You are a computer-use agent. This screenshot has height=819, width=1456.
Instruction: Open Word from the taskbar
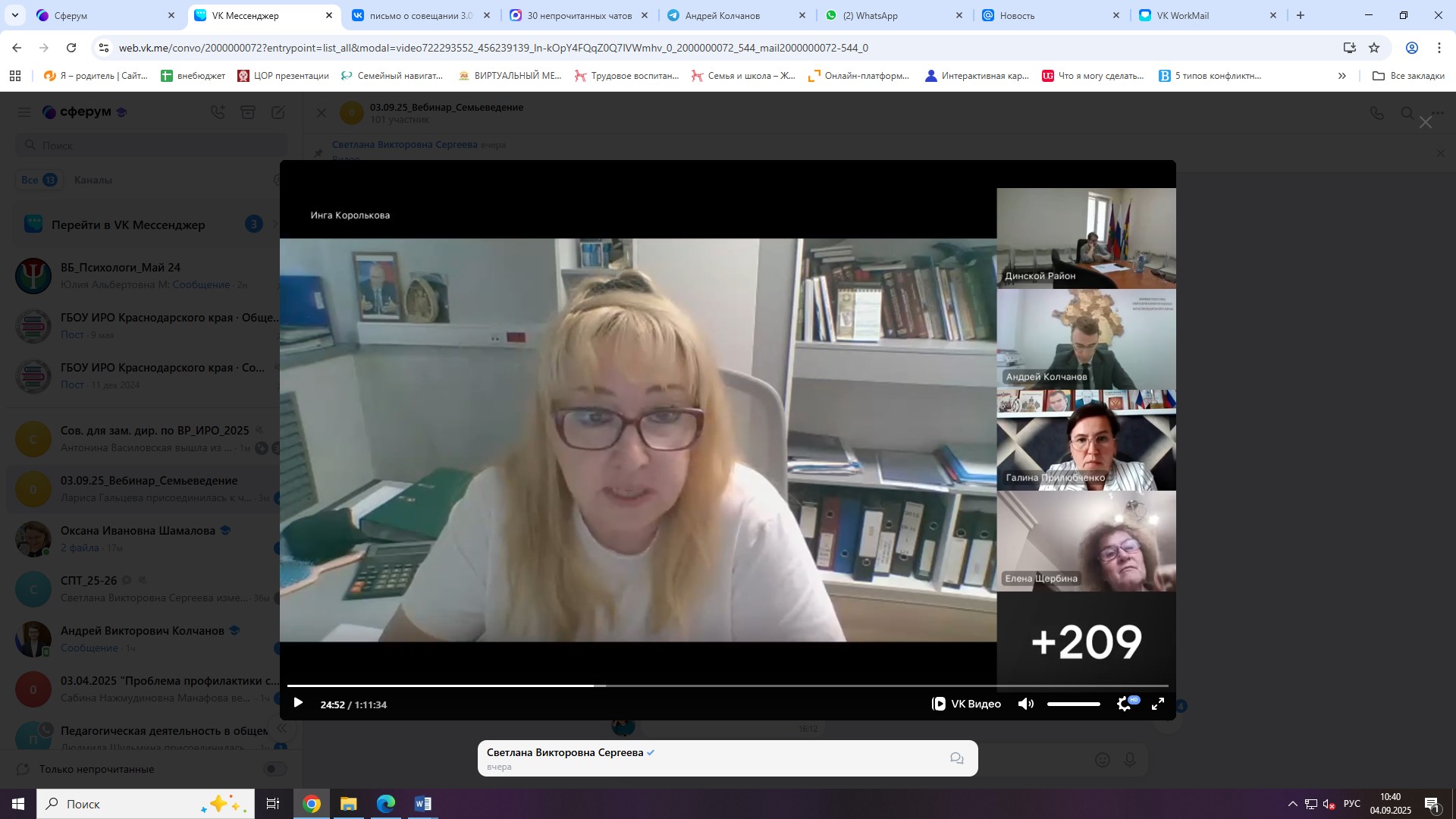click(x=422, y=804)
